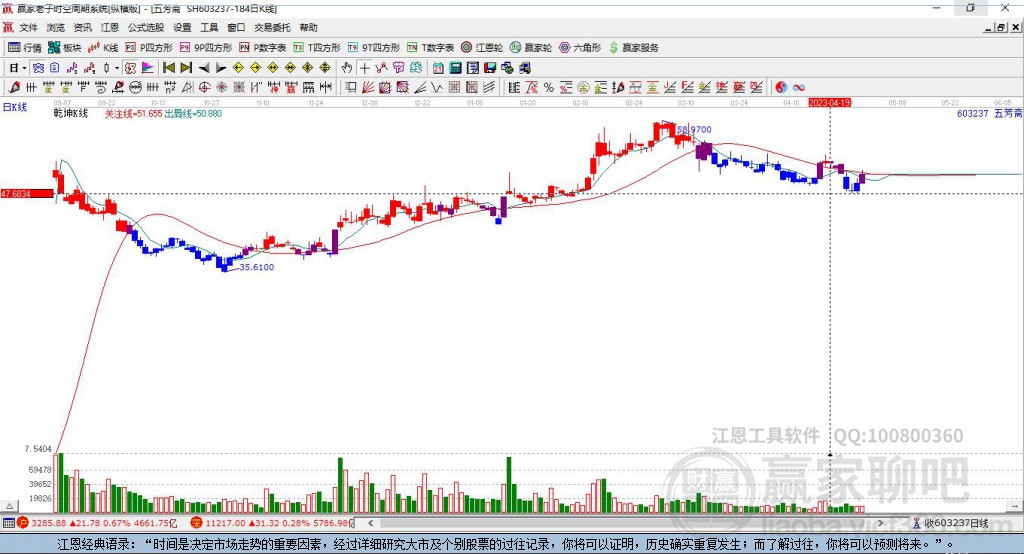Click the 关注线=51.655 label
The image size is (1024, 554).
tap(134, 114)
